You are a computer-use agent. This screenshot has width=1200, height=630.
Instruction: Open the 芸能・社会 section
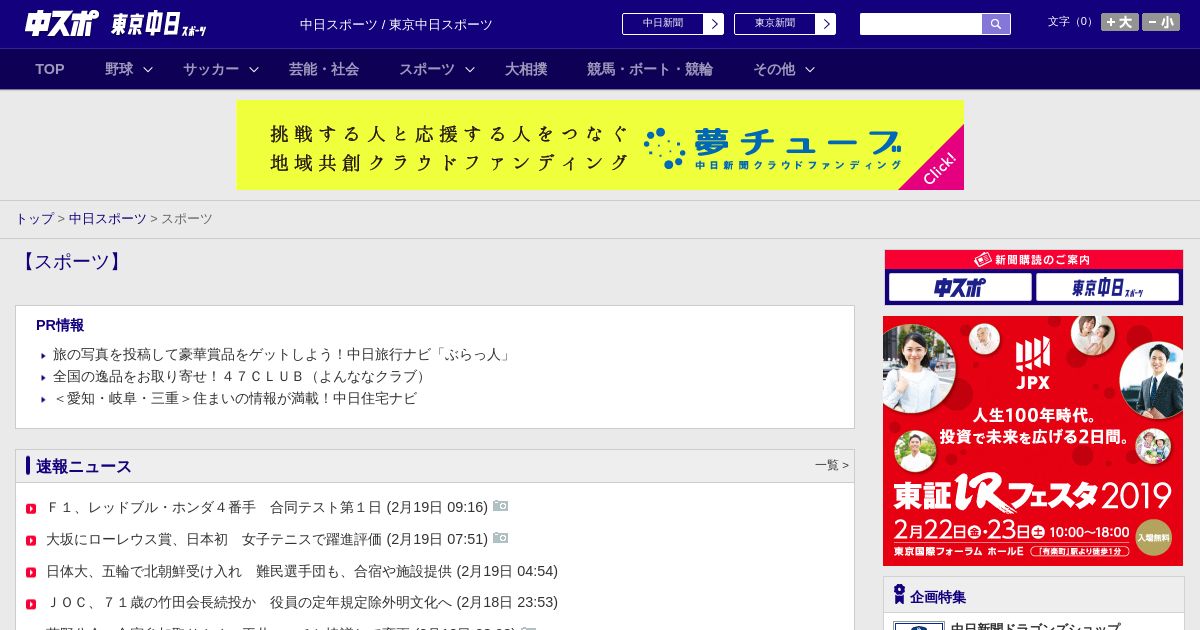tap(324, 69)
